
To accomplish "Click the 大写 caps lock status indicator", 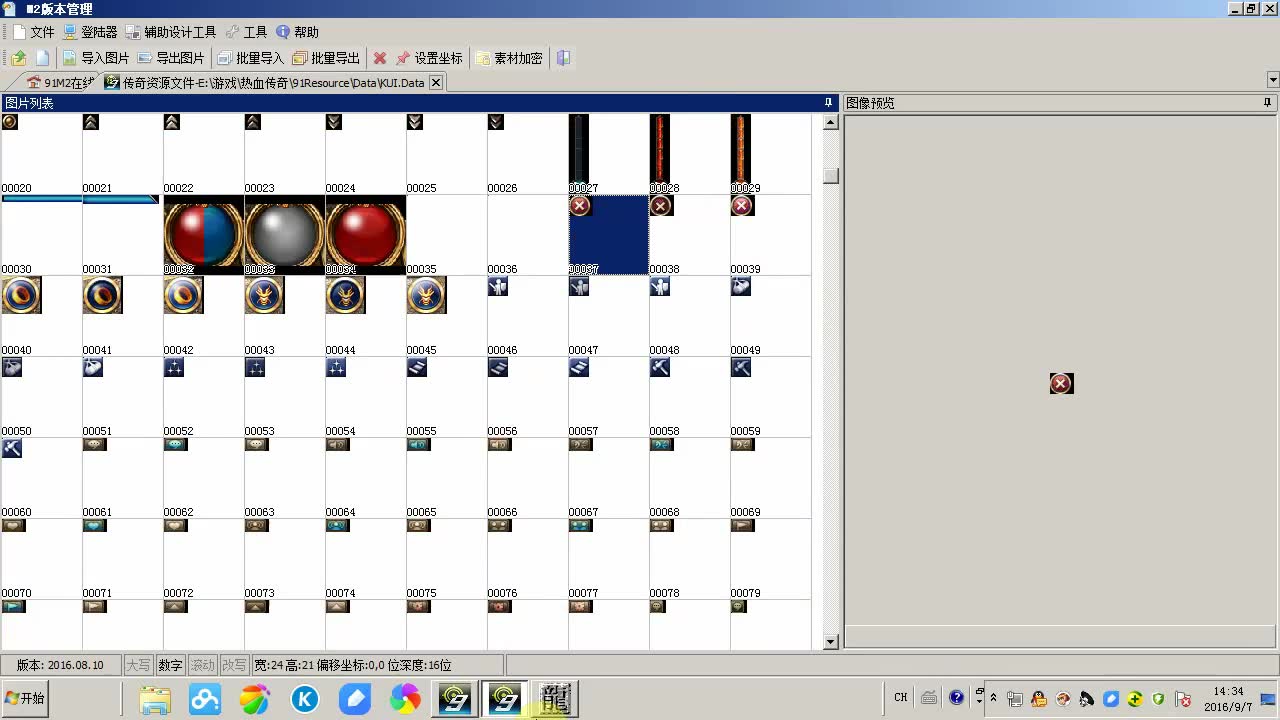I will pos(138,665).
